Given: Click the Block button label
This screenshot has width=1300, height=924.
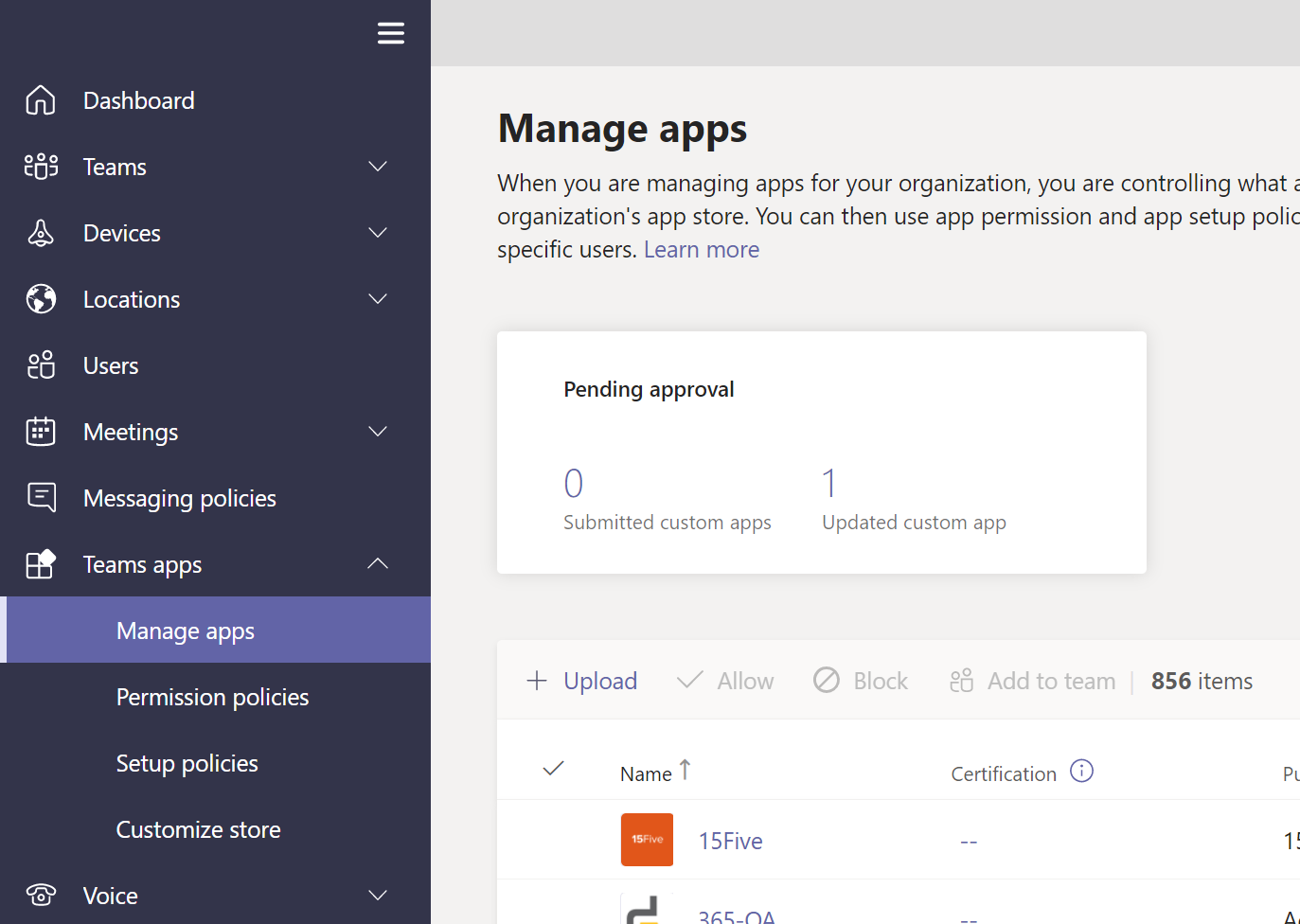Looking at the screenshot, I should point(881,681).
